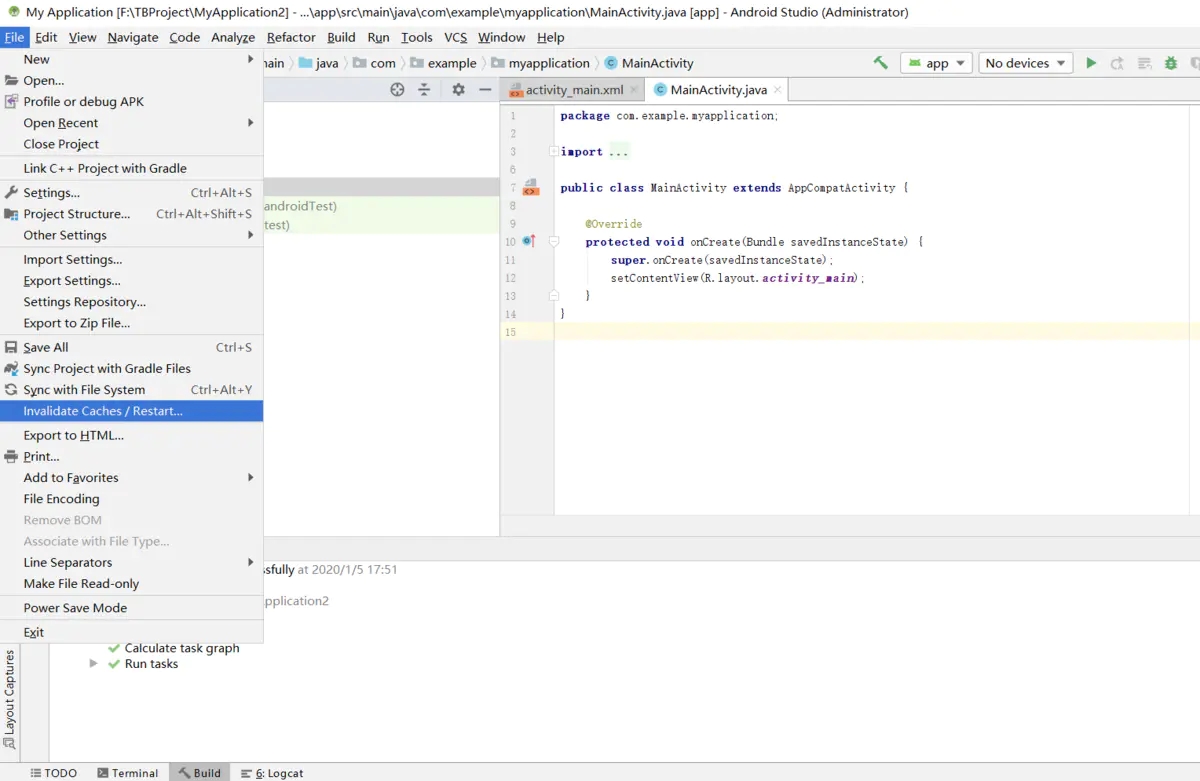Open the VCS menu
Image resolution: width=1200 pixels, height=781 pixels.
(x=455, y=37)
